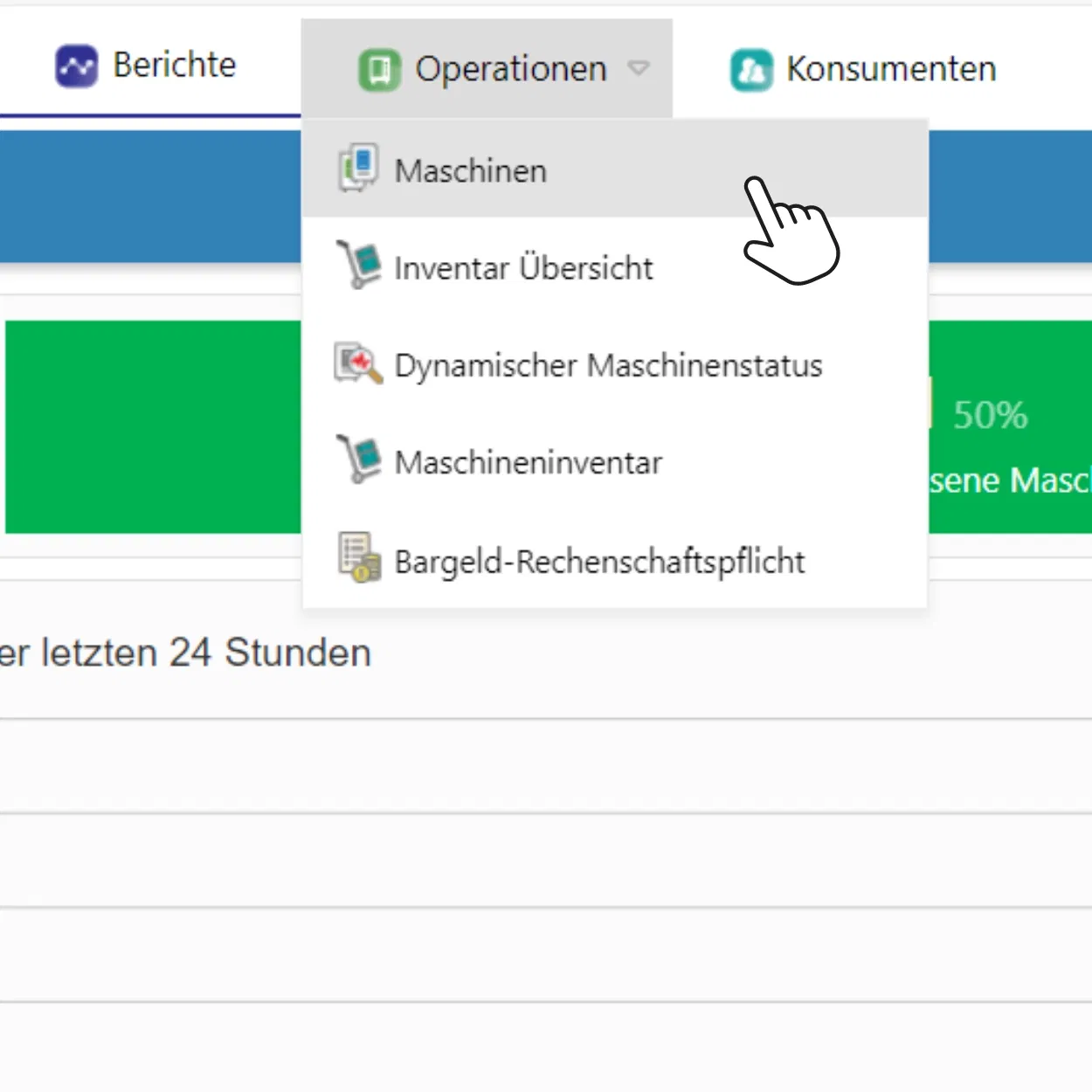Open the Berichte tab
The height and width of the screenshot is (1092, 1092).
click(x=175, y=66)
